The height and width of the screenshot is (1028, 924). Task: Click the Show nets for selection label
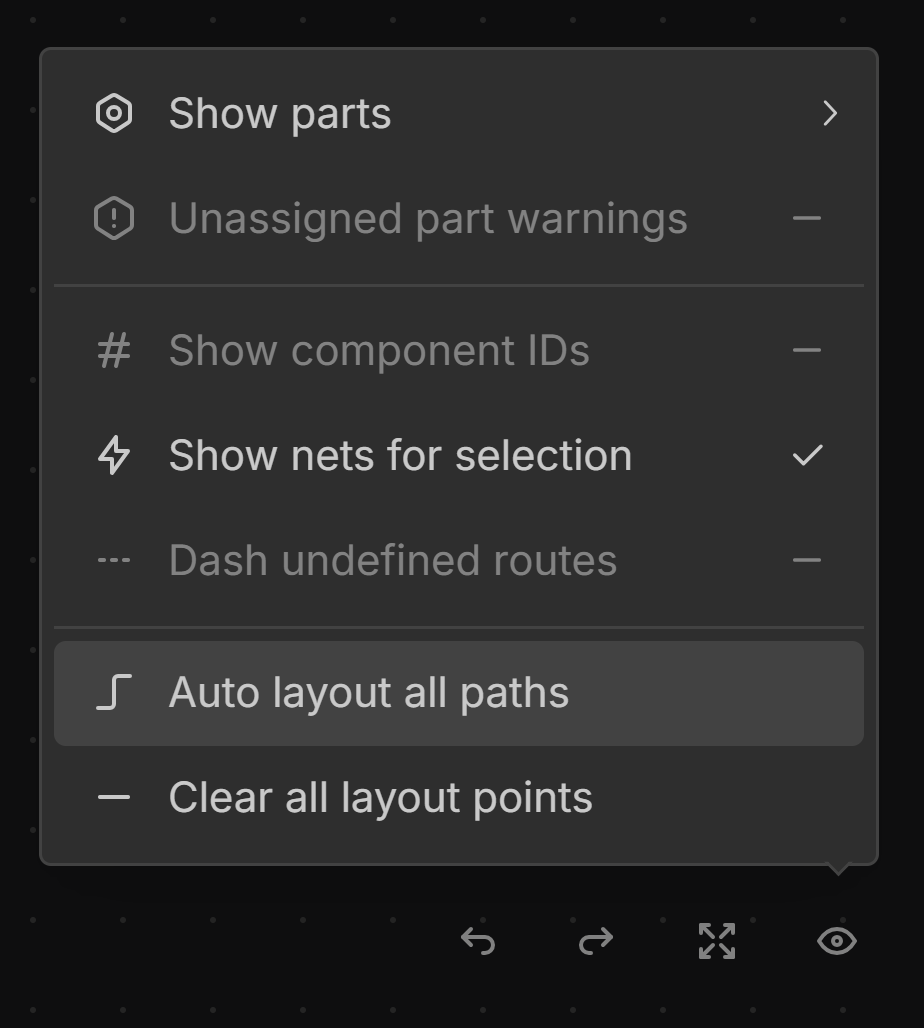pos(400,456)
